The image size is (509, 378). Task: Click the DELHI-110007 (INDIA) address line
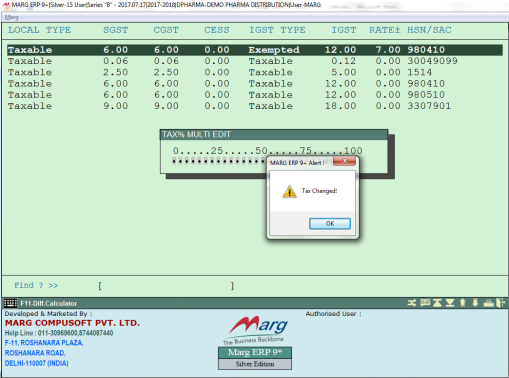[x=37, y=363]
